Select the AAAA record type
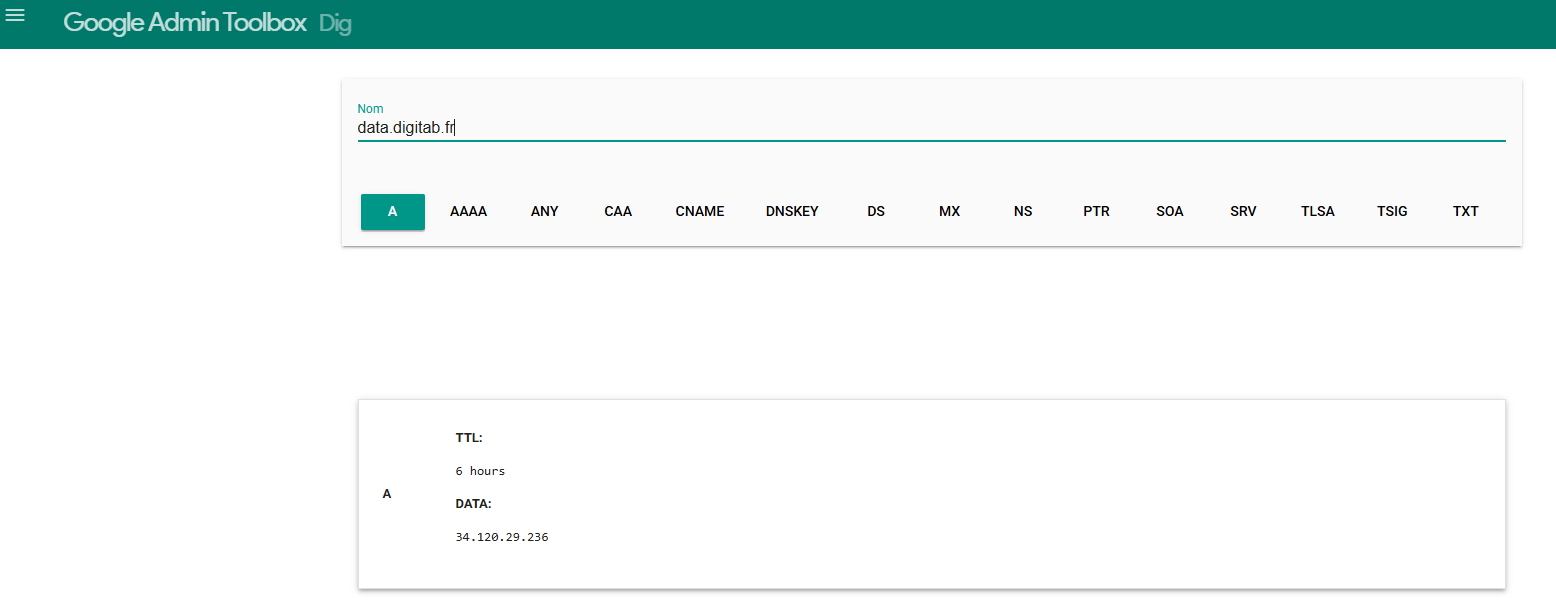This screenshot has height=609, width=1556. (x=468, y=212)
